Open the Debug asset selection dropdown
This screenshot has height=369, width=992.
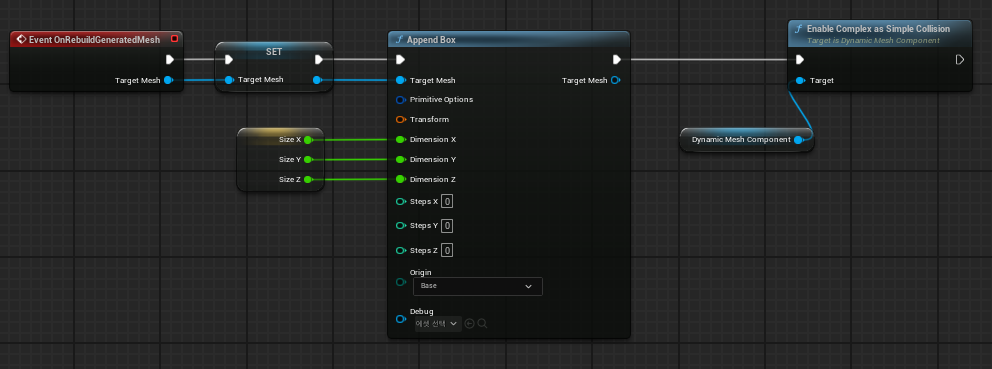438,323
